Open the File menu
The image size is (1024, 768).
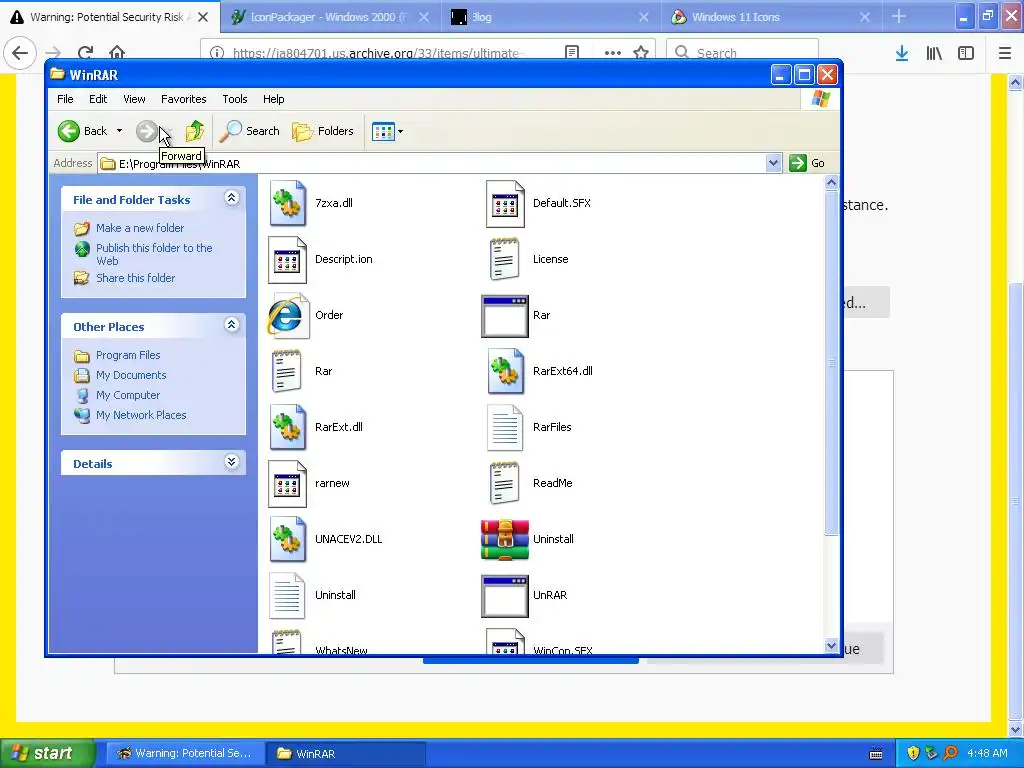click(x=65, y=99)
